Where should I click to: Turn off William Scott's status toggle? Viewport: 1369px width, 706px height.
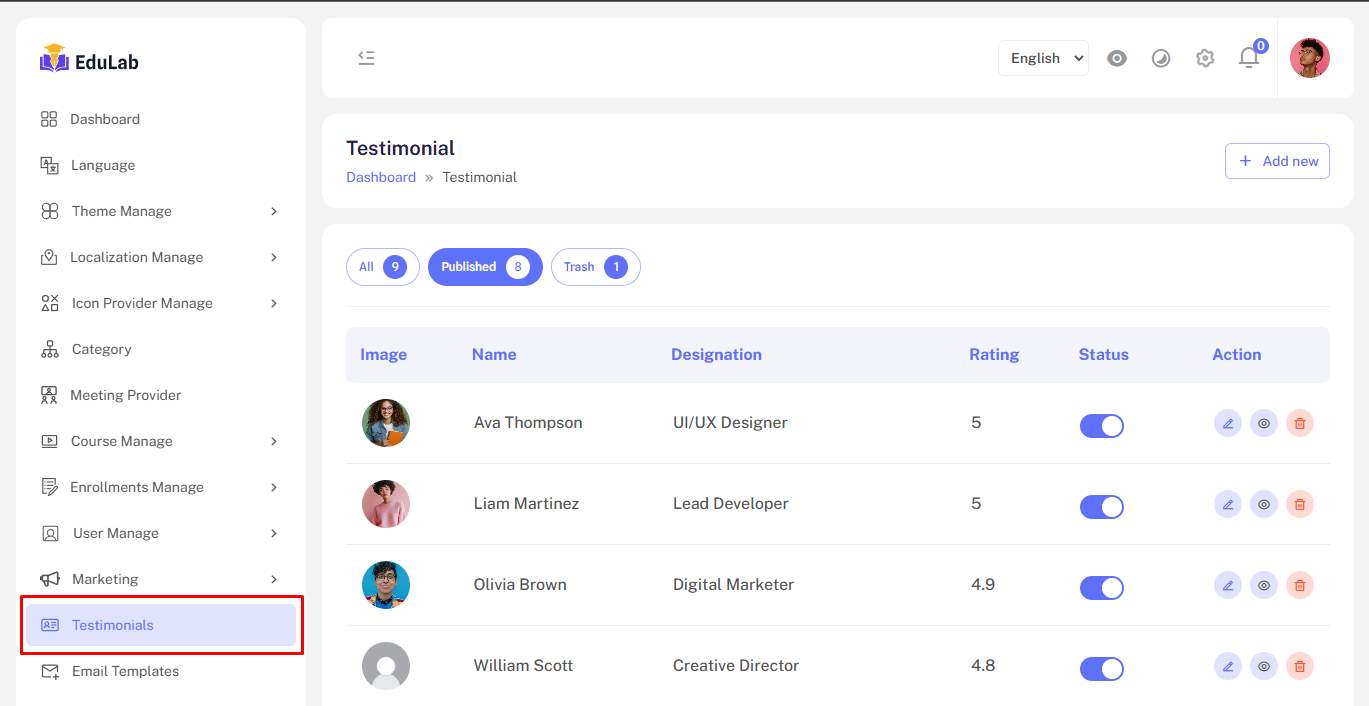pos(1101,669)
